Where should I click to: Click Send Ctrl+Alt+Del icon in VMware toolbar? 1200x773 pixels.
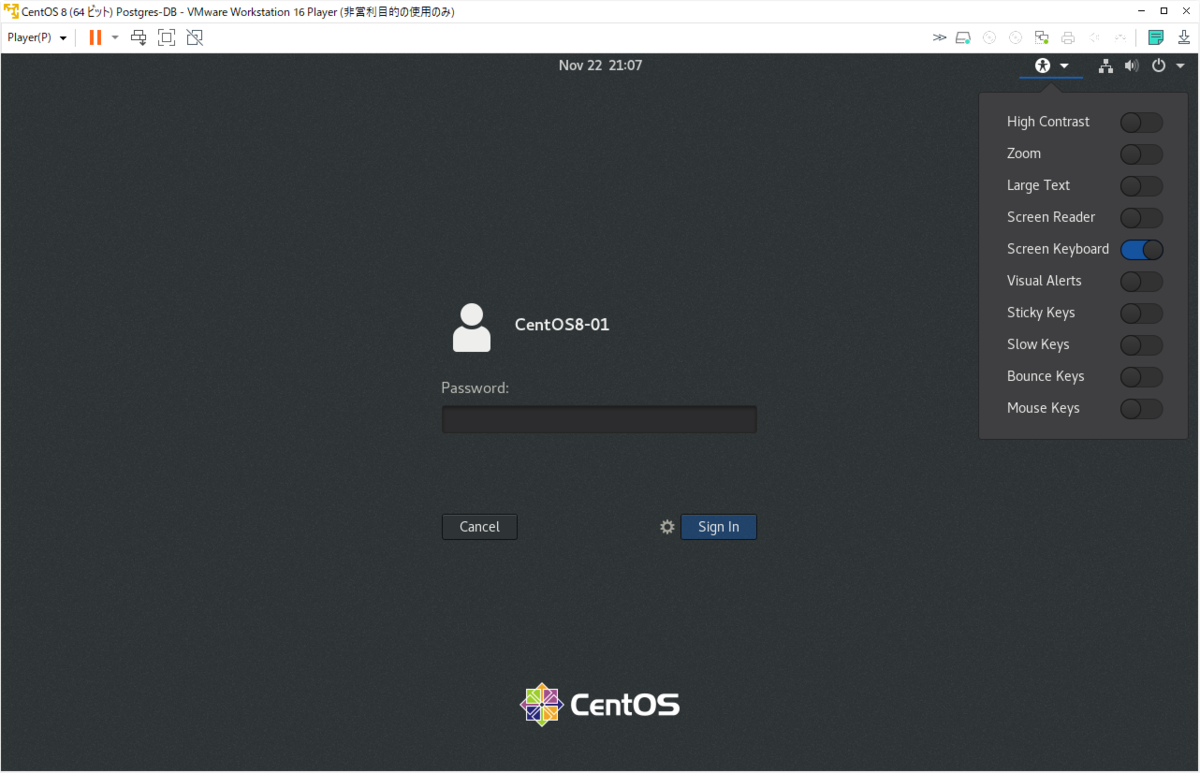pos(139,37)
